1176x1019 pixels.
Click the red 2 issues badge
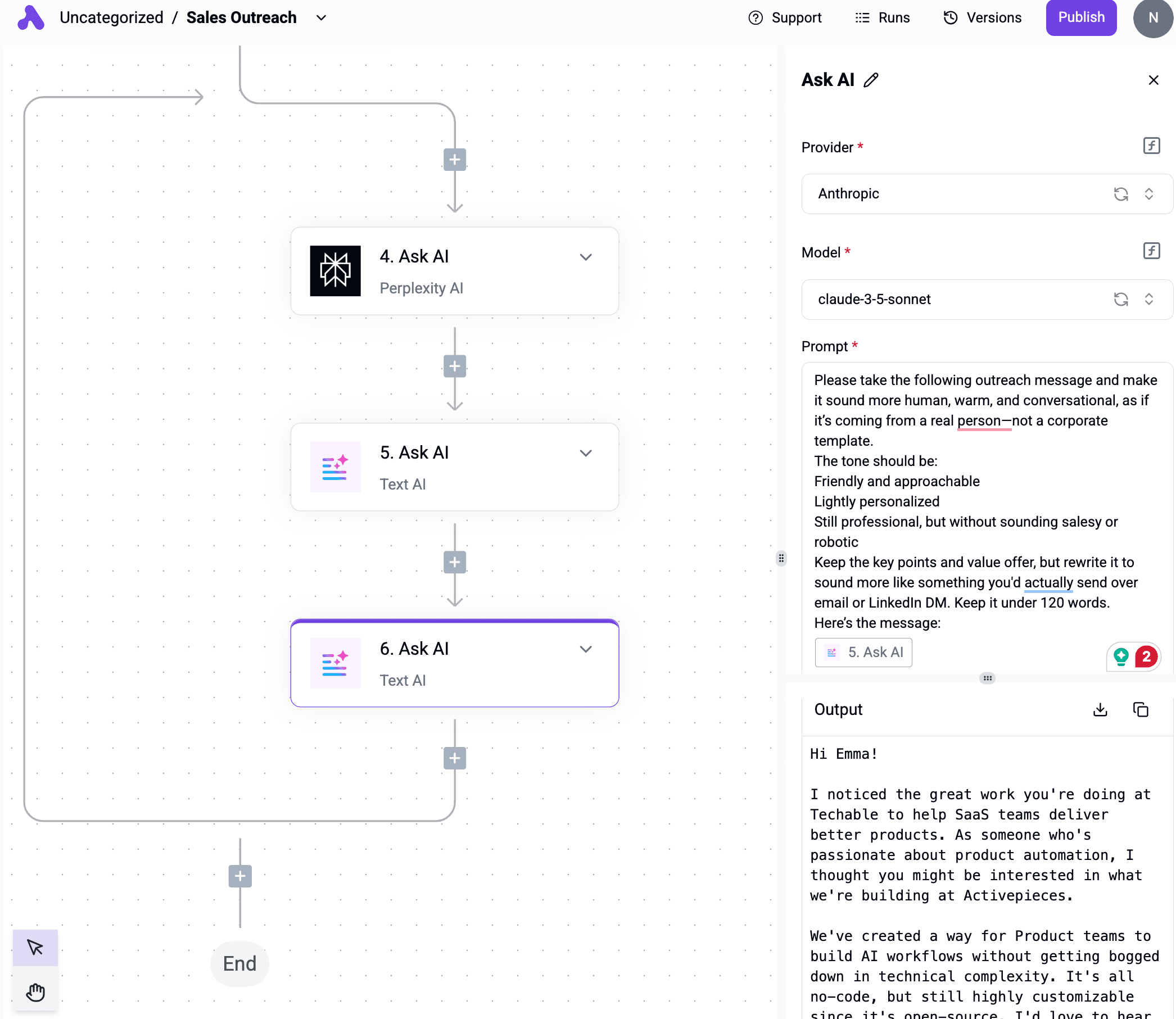click(x=1146, y=657)
